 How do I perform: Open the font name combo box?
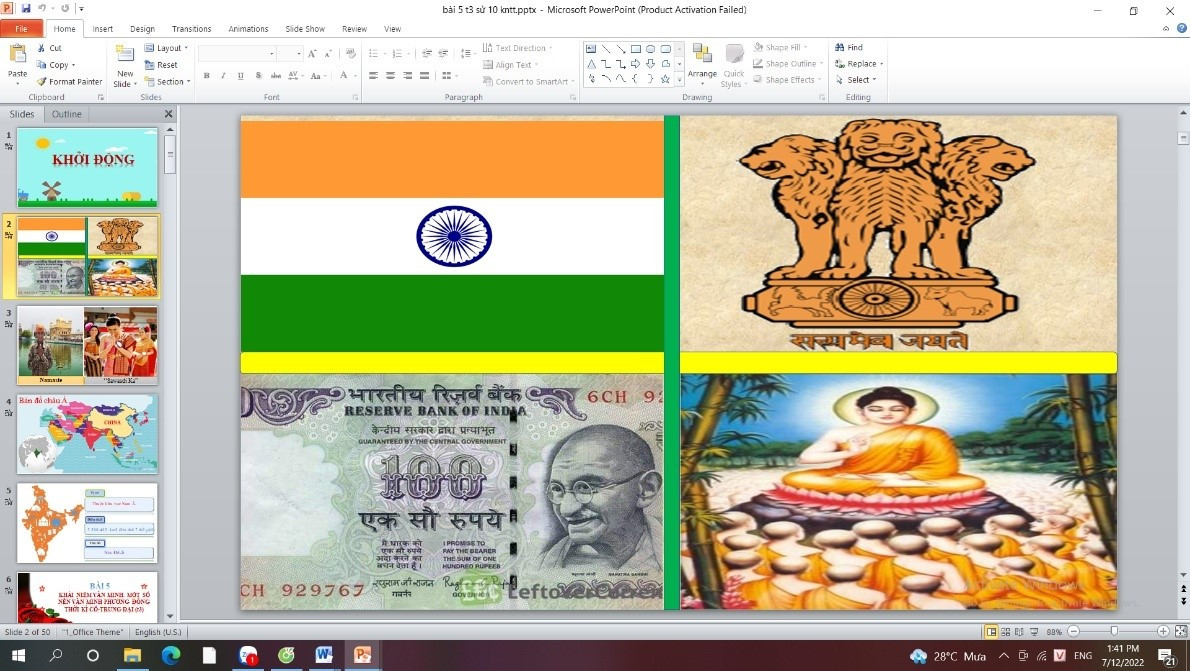click(237, 54)
